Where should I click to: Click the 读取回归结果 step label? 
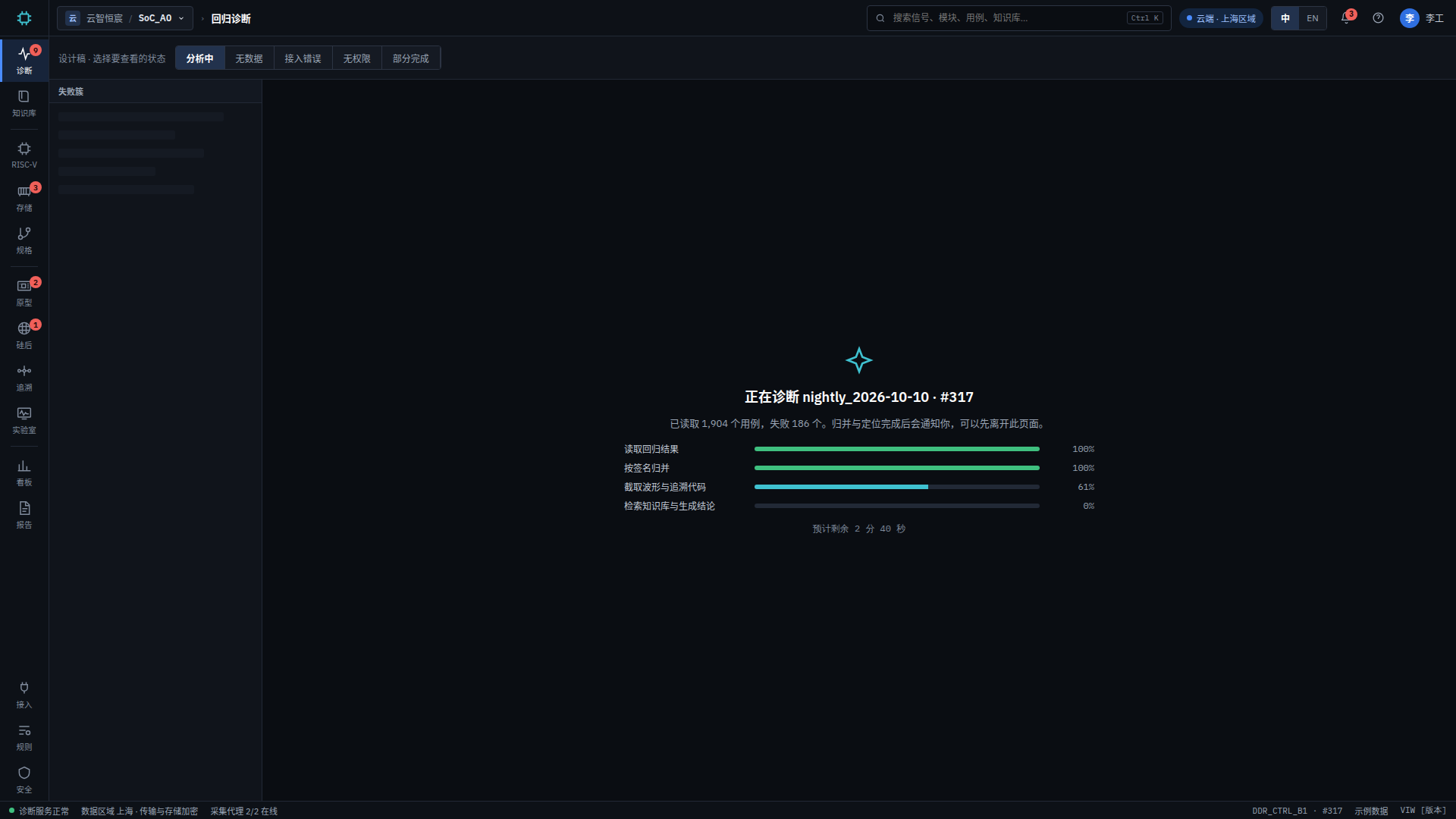coord(651,449)
